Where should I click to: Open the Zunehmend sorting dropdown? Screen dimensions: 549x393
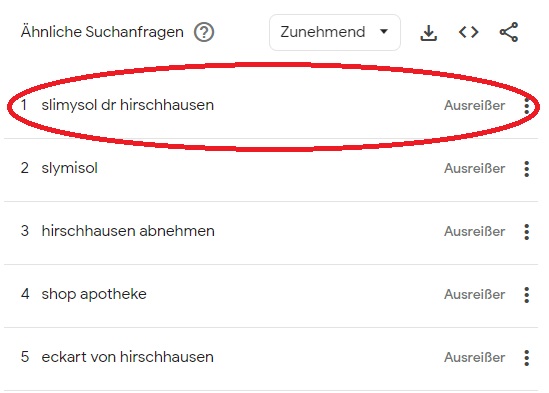click(x=335, y=32)
